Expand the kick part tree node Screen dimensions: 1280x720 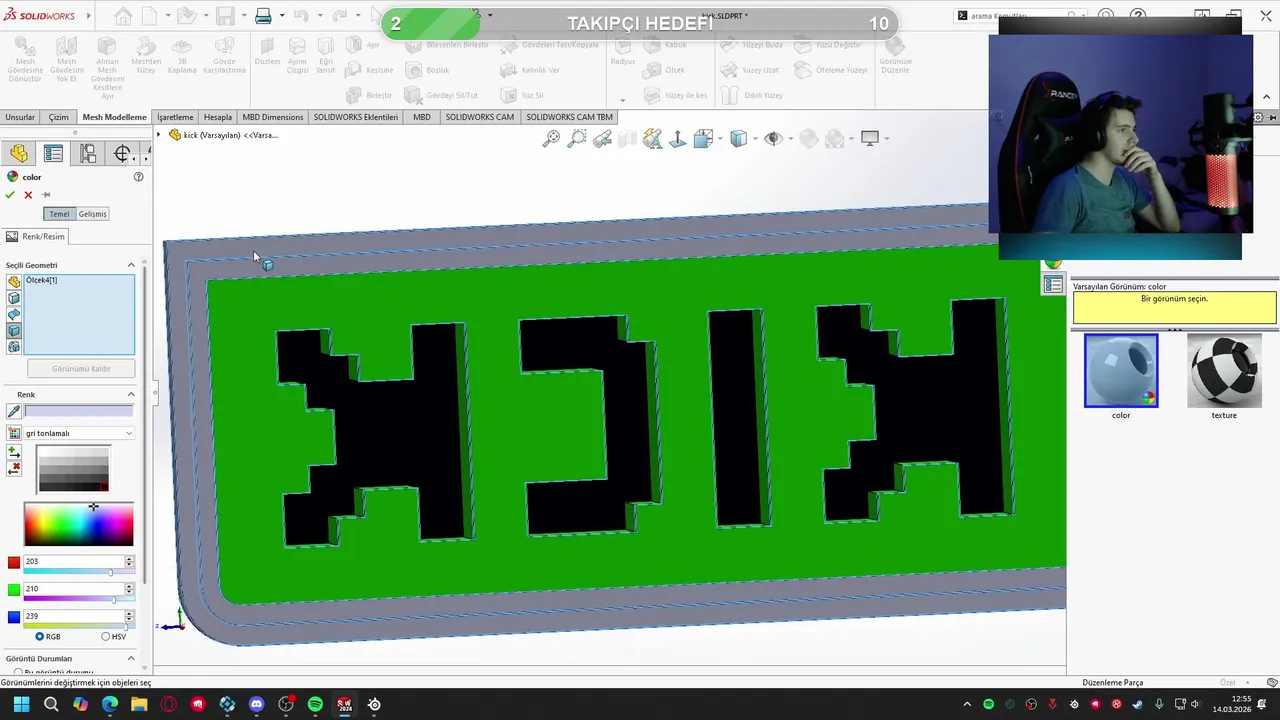pos(158,135)
